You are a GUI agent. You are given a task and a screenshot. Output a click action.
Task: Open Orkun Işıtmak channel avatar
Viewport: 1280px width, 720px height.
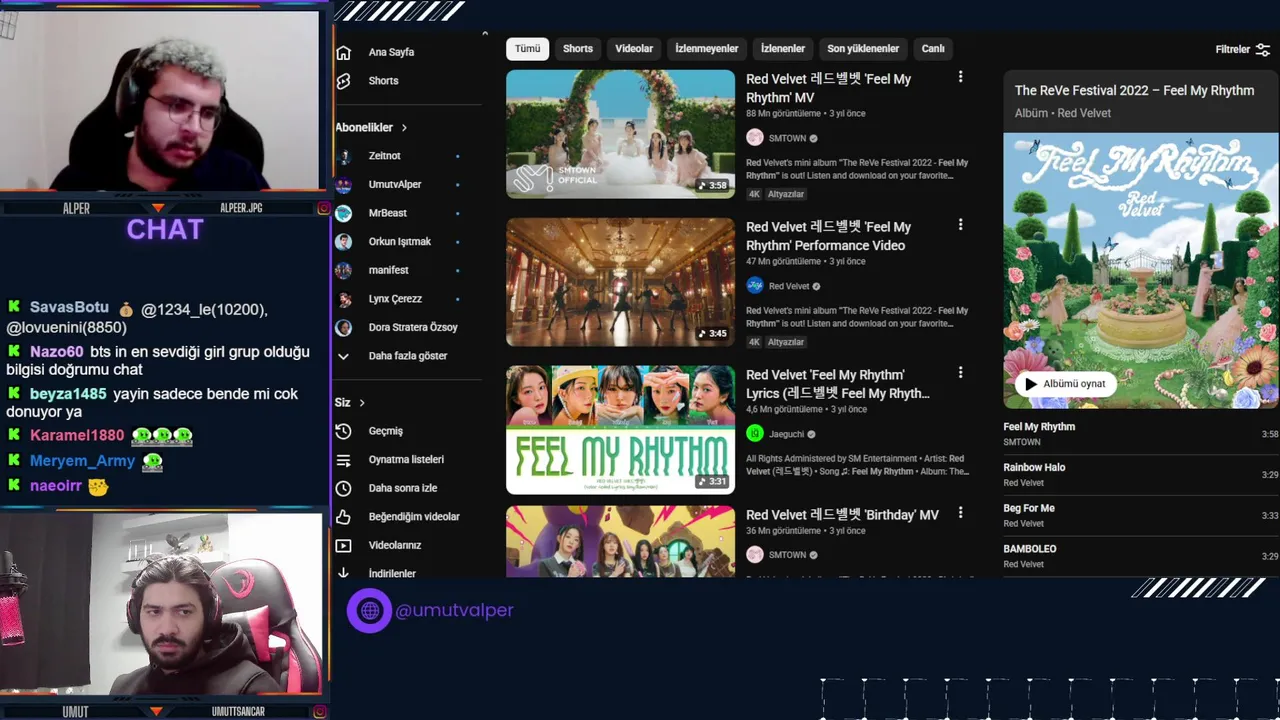343,242
